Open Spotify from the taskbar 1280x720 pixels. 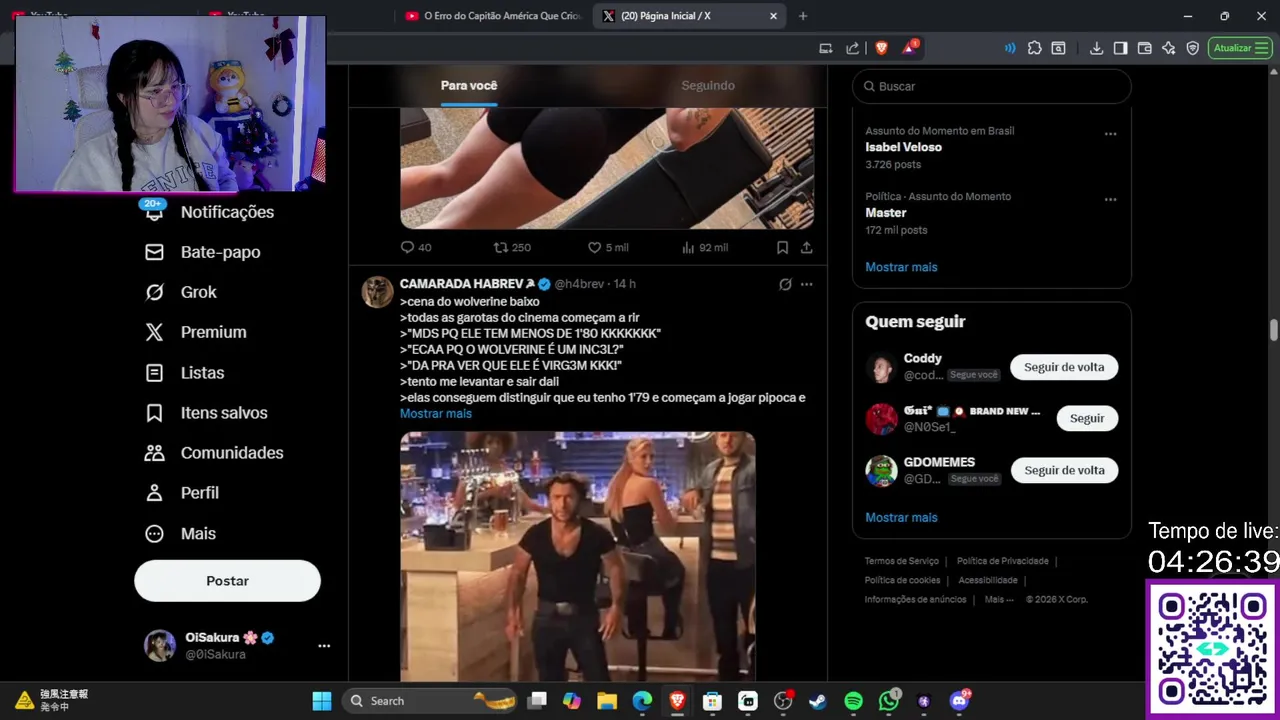[853, 701]
